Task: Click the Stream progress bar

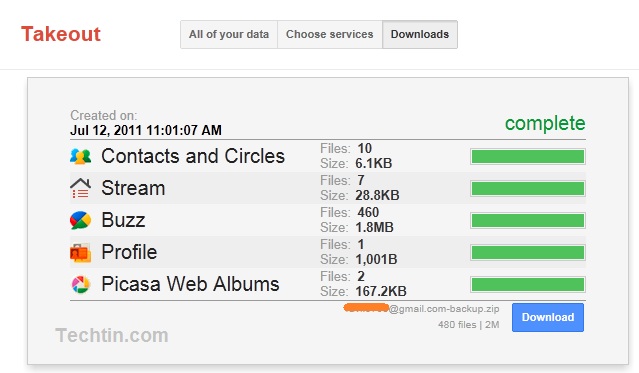Action: pos(528,188)
